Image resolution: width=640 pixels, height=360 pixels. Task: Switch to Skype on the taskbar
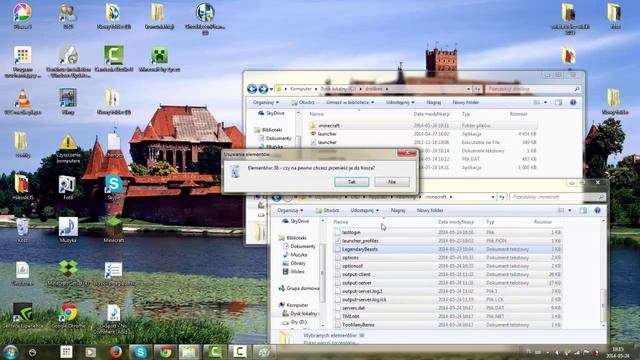tap(140, 351)
